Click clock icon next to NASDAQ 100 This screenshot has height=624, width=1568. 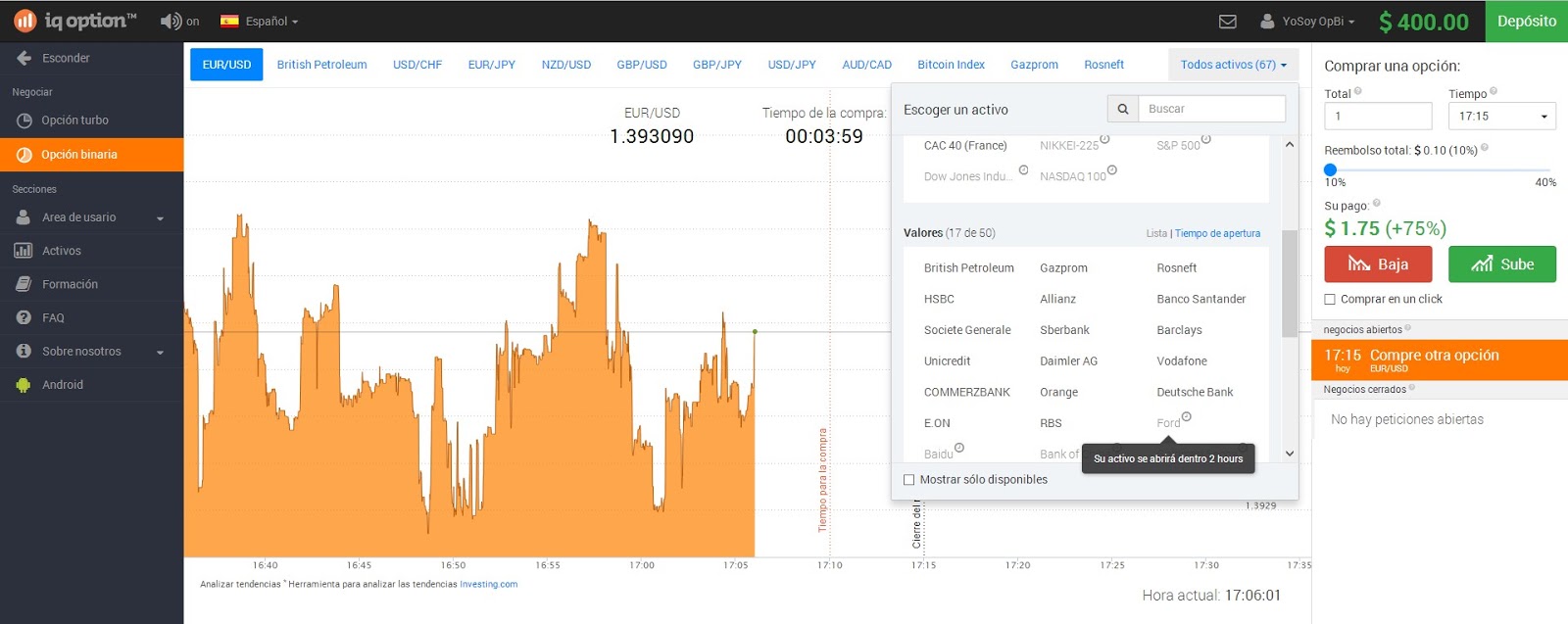tap(1111, 170)
